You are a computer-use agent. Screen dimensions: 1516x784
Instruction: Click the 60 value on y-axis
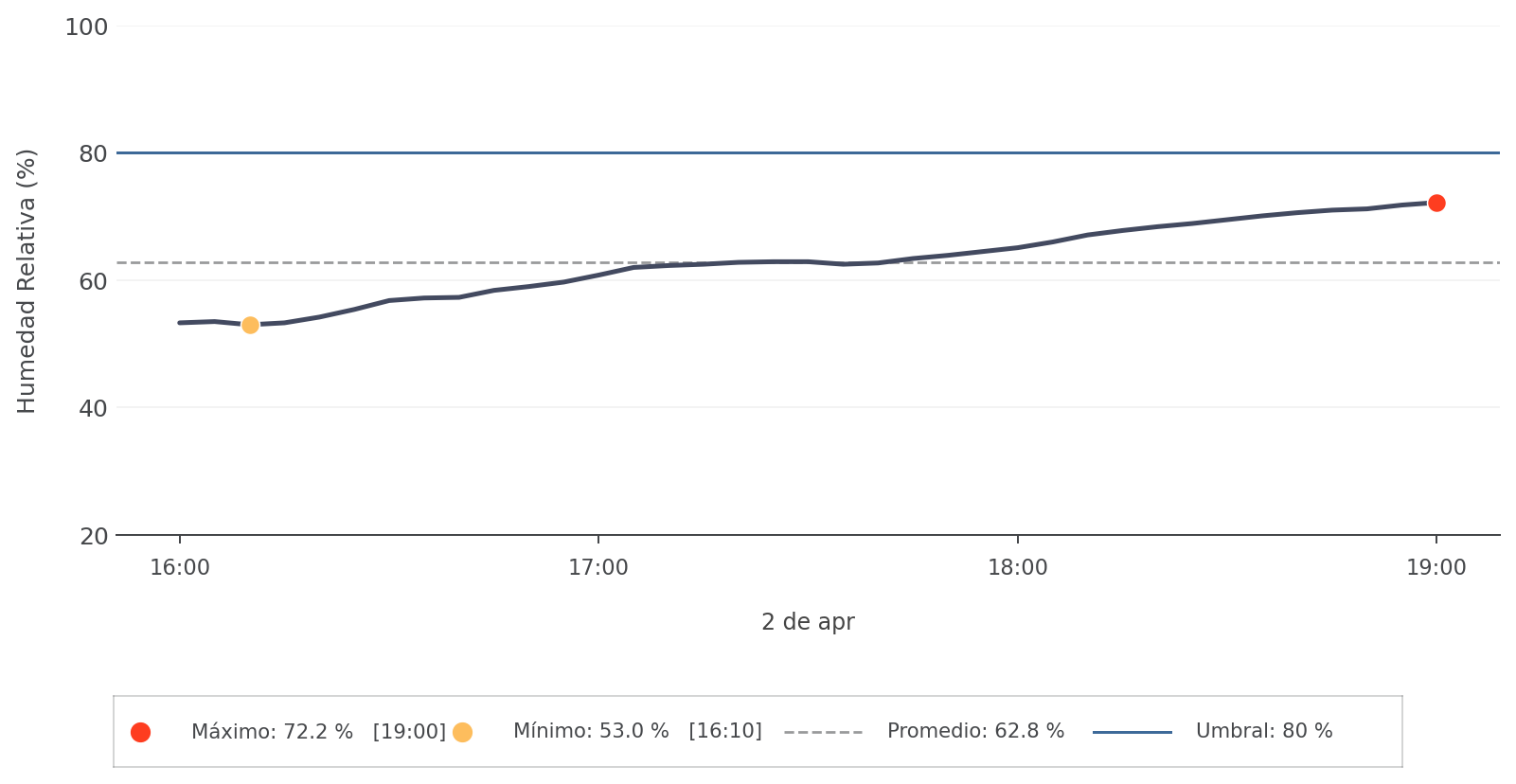(x=94, y=282)
